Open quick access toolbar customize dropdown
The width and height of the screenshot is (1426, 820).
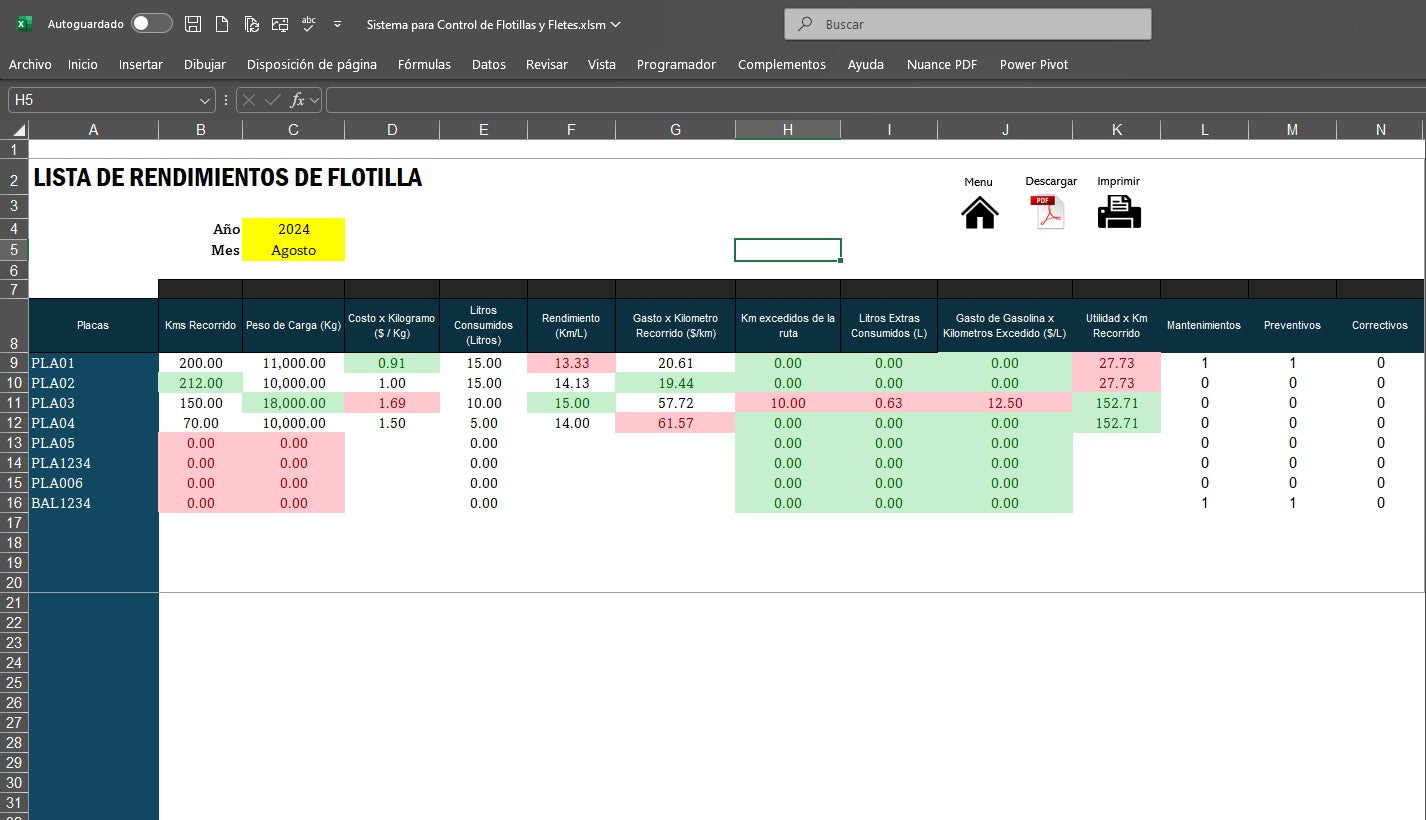point(337,24)
